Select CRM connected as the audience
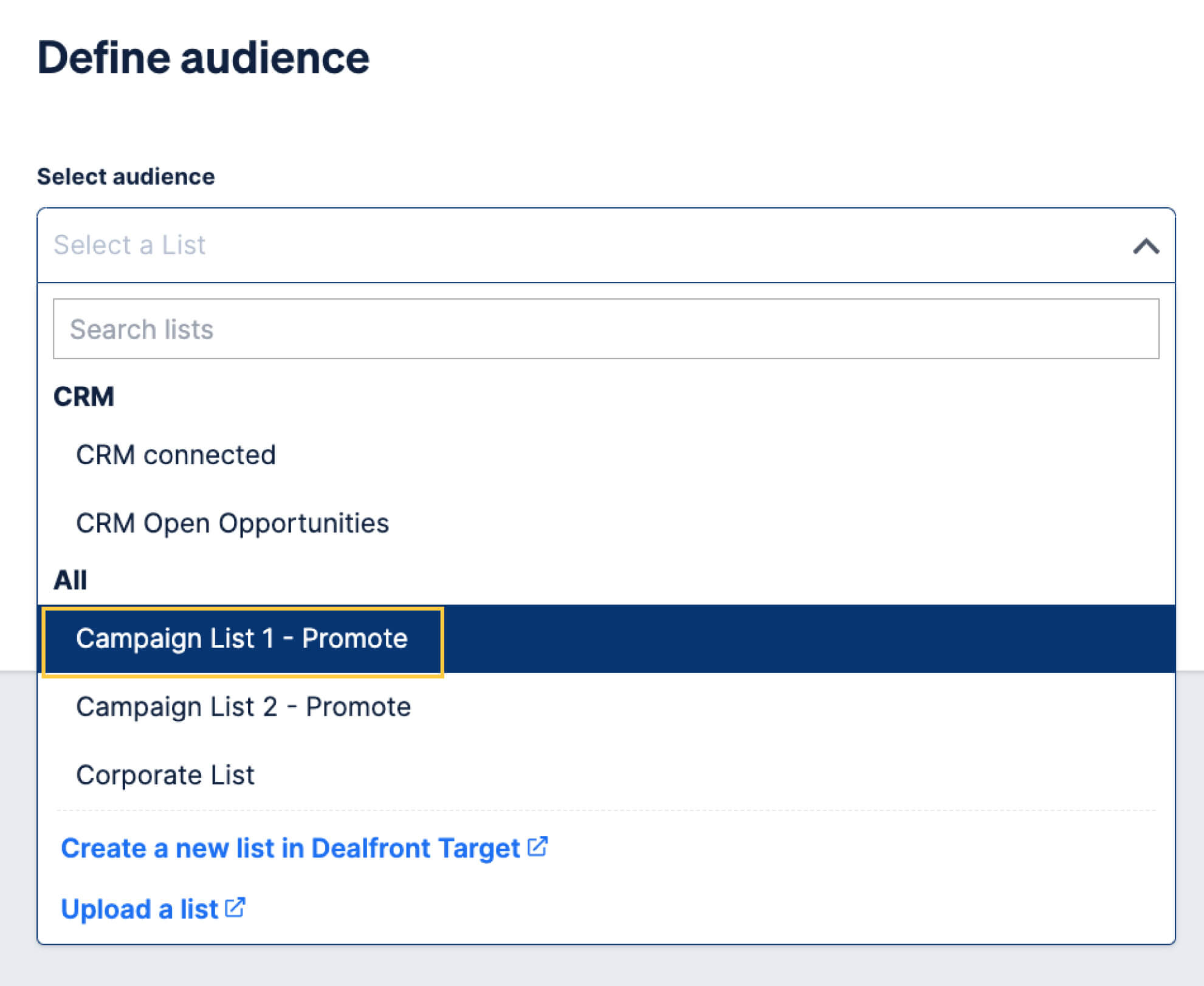Screen dimensions: 1204x986 176,455
